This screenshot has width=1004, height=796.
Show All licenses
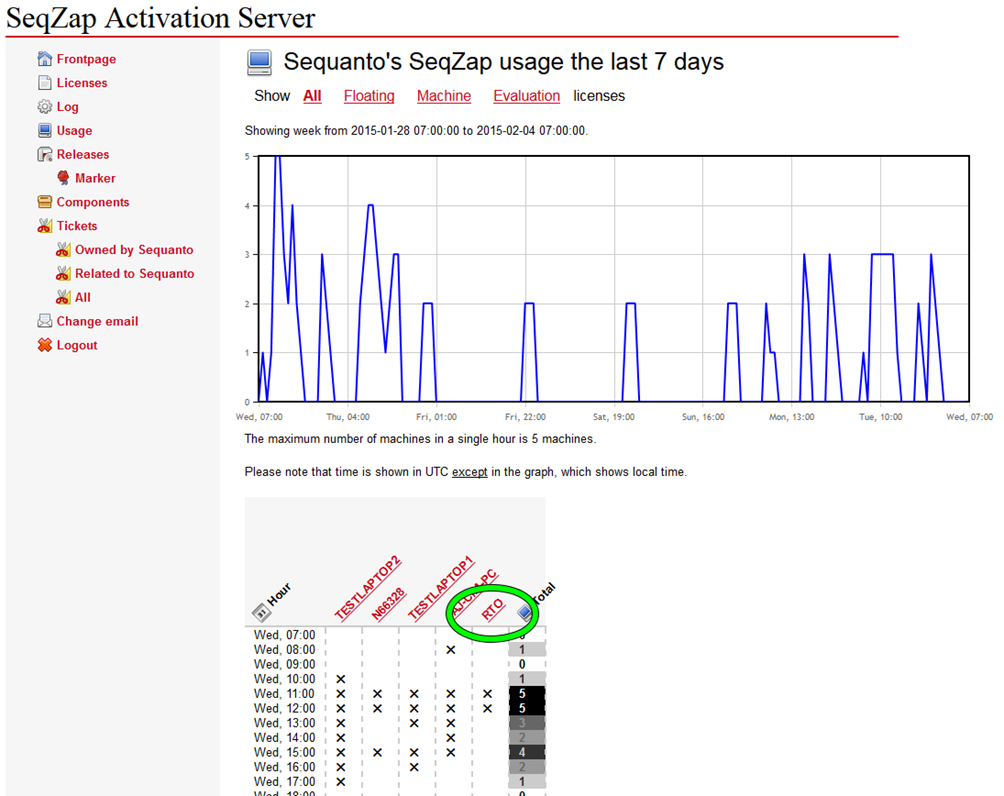[312, 96]
